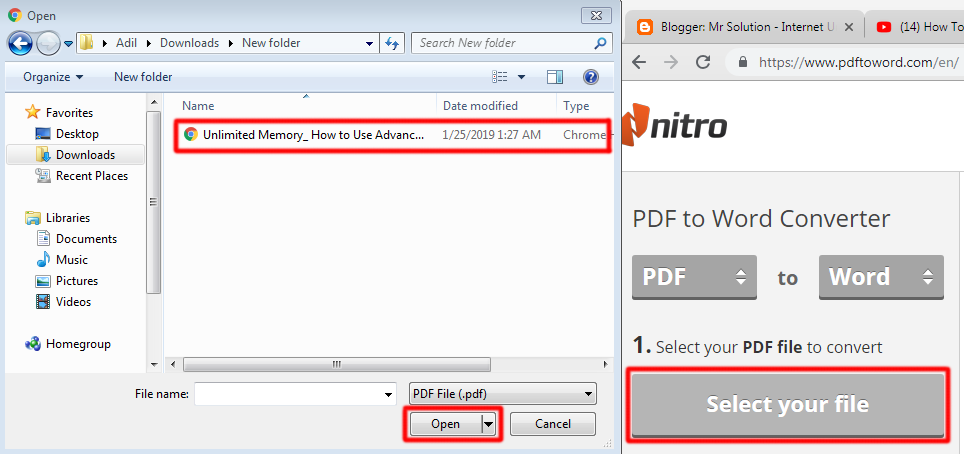Click the horizontal scrollbar in file list

tap(336, 364)
